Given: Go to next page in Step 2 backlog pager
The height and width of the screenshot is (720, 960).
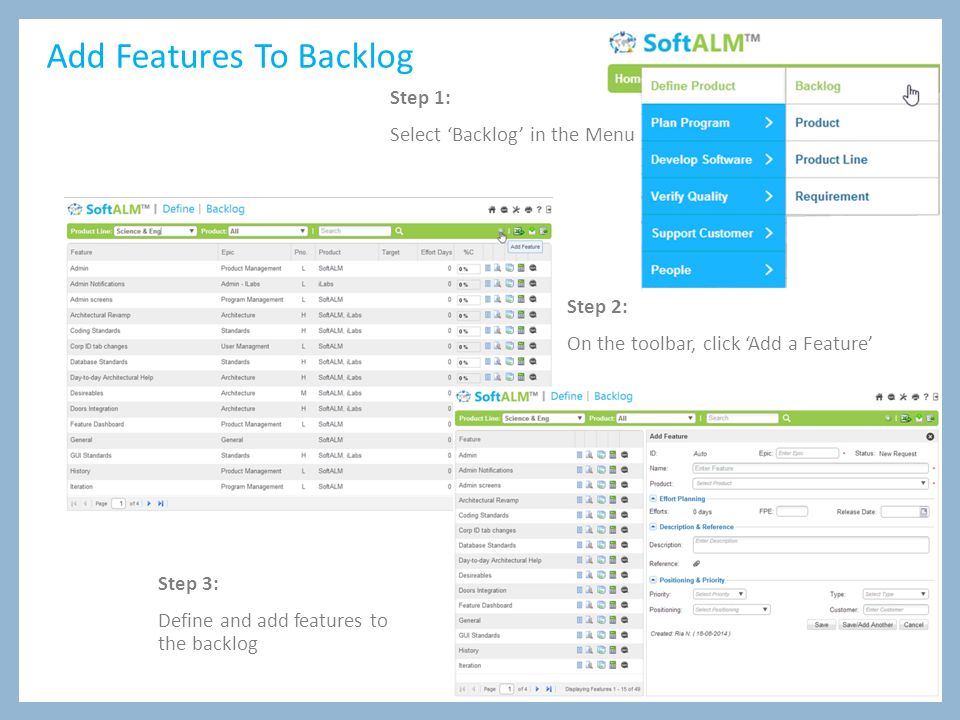Looking at the screenshot, I should click(149, 503).
